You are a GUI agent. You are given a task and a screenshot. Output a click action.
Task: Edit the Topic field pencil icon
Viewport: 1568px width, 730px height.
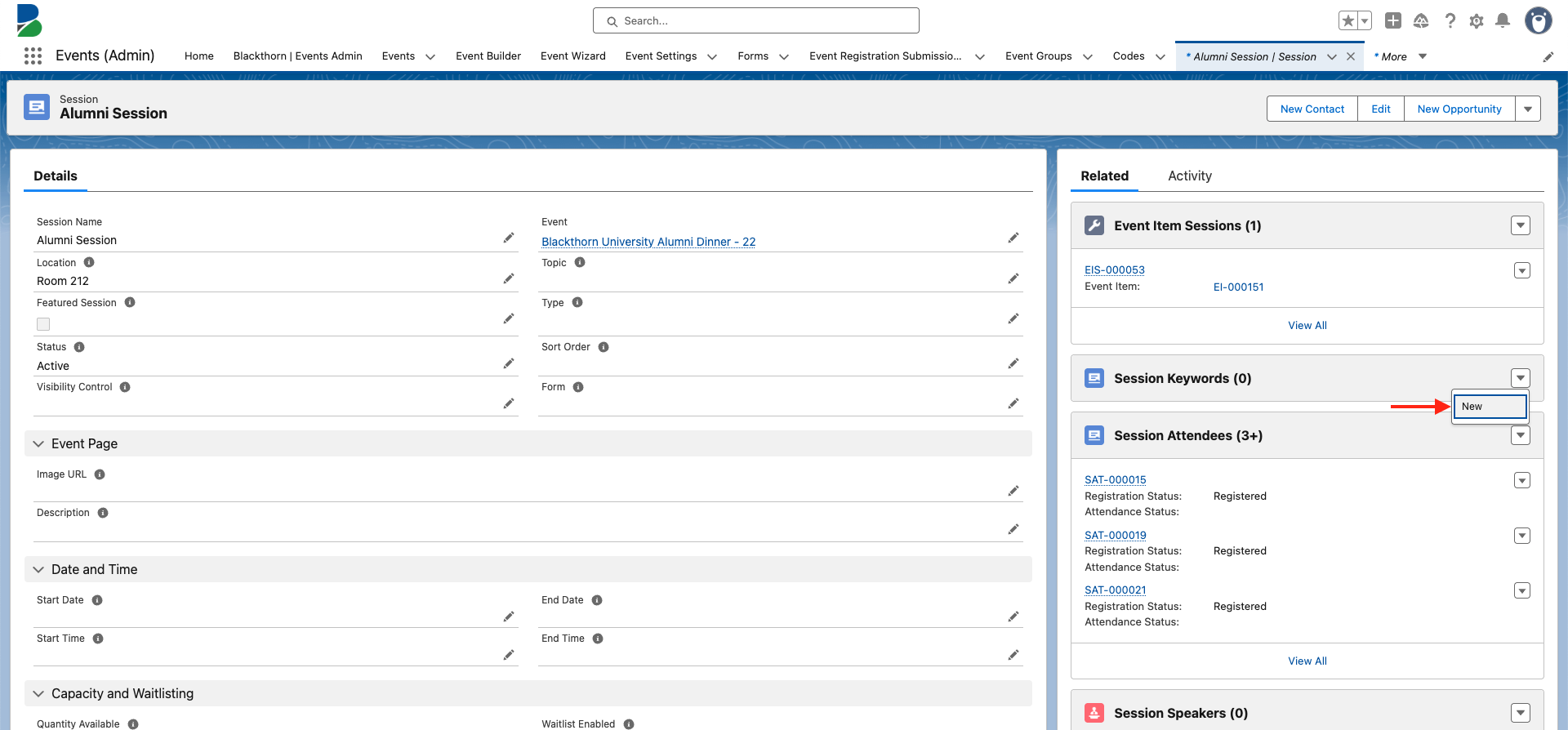click(x=1013, y=278)
